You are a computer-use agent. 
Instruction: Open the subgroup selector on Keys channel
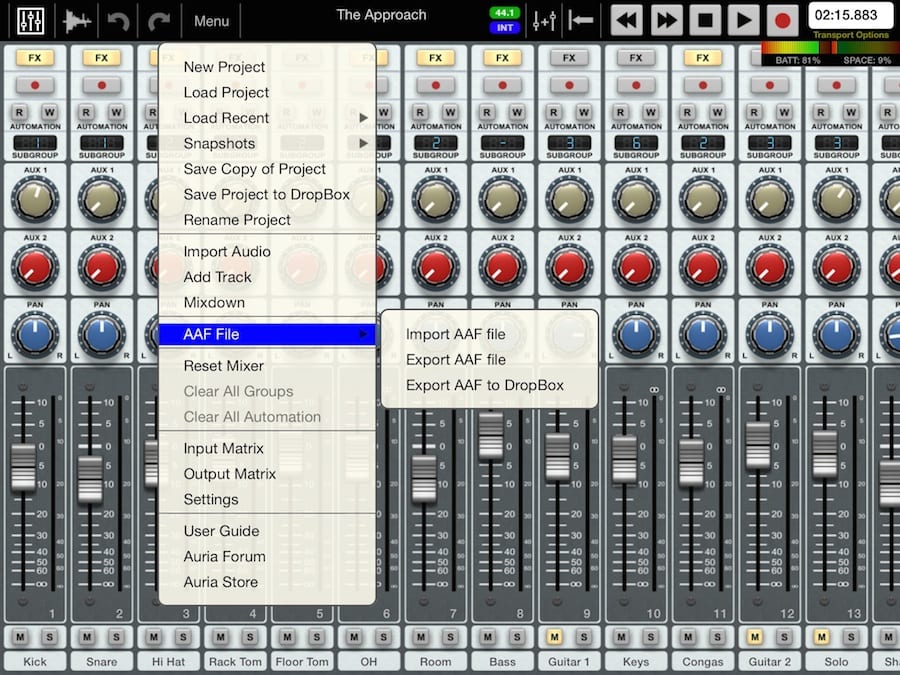(x=636, y=143)
